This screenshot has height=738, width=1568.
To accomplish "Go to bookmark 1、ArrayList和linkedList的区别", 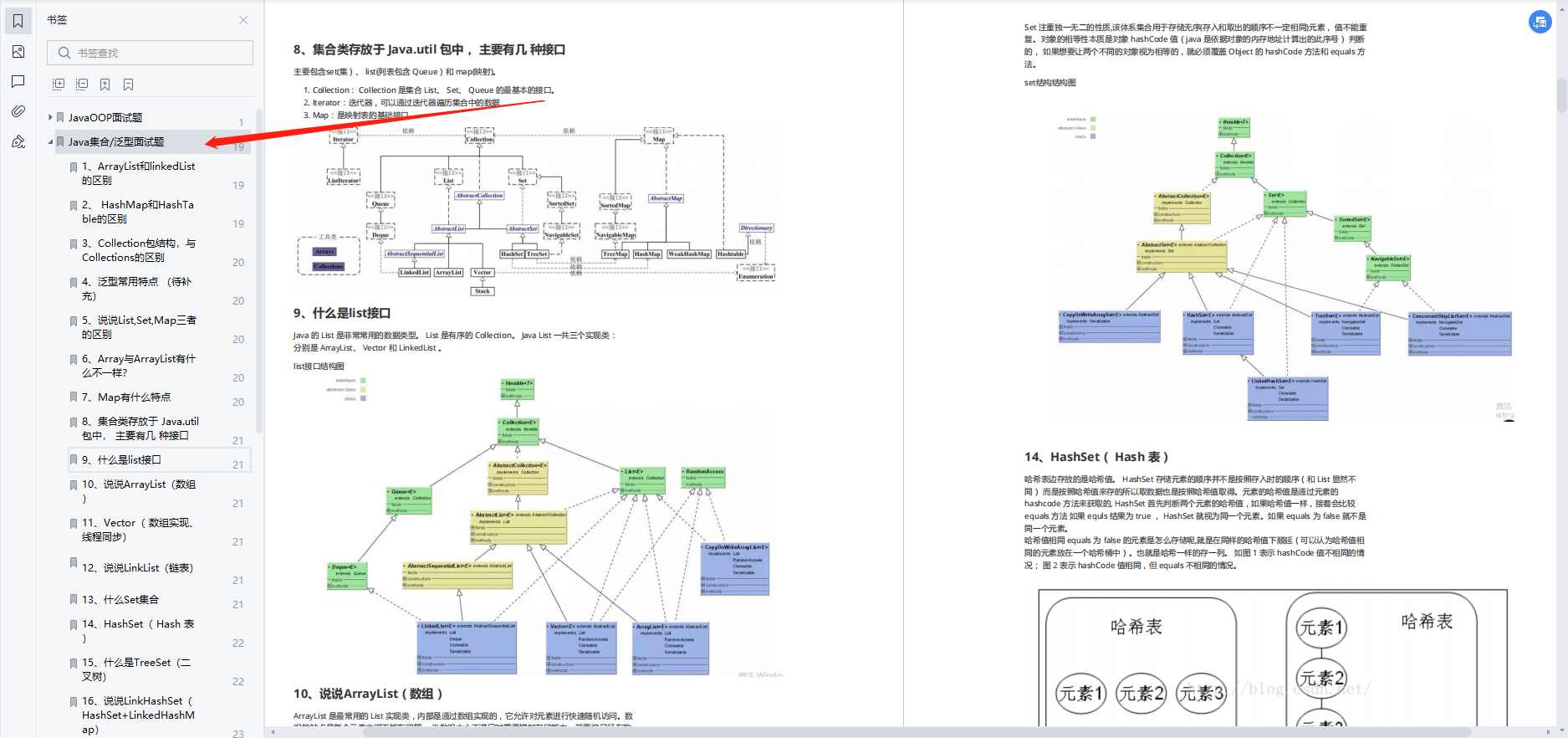I will (x=138, y=173).
